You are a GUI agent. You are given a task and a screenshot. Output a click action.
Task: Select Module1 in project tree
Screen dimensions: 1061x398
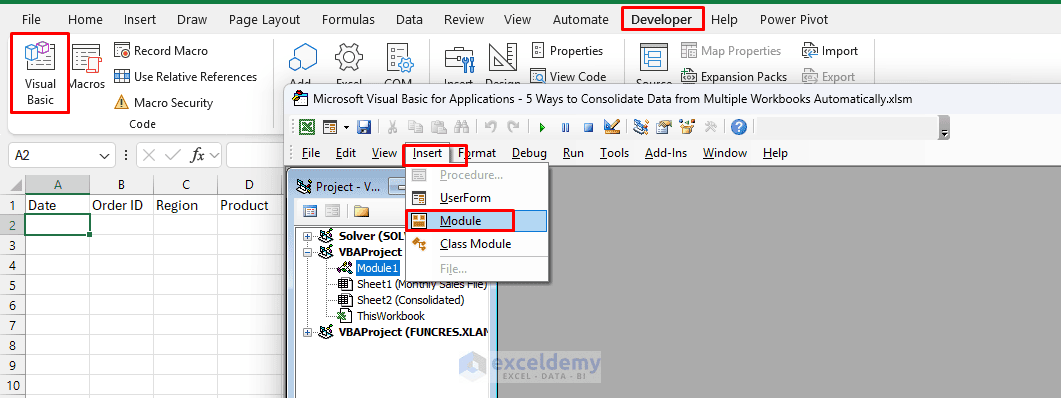pyautogui.click(x=378, y=268)
